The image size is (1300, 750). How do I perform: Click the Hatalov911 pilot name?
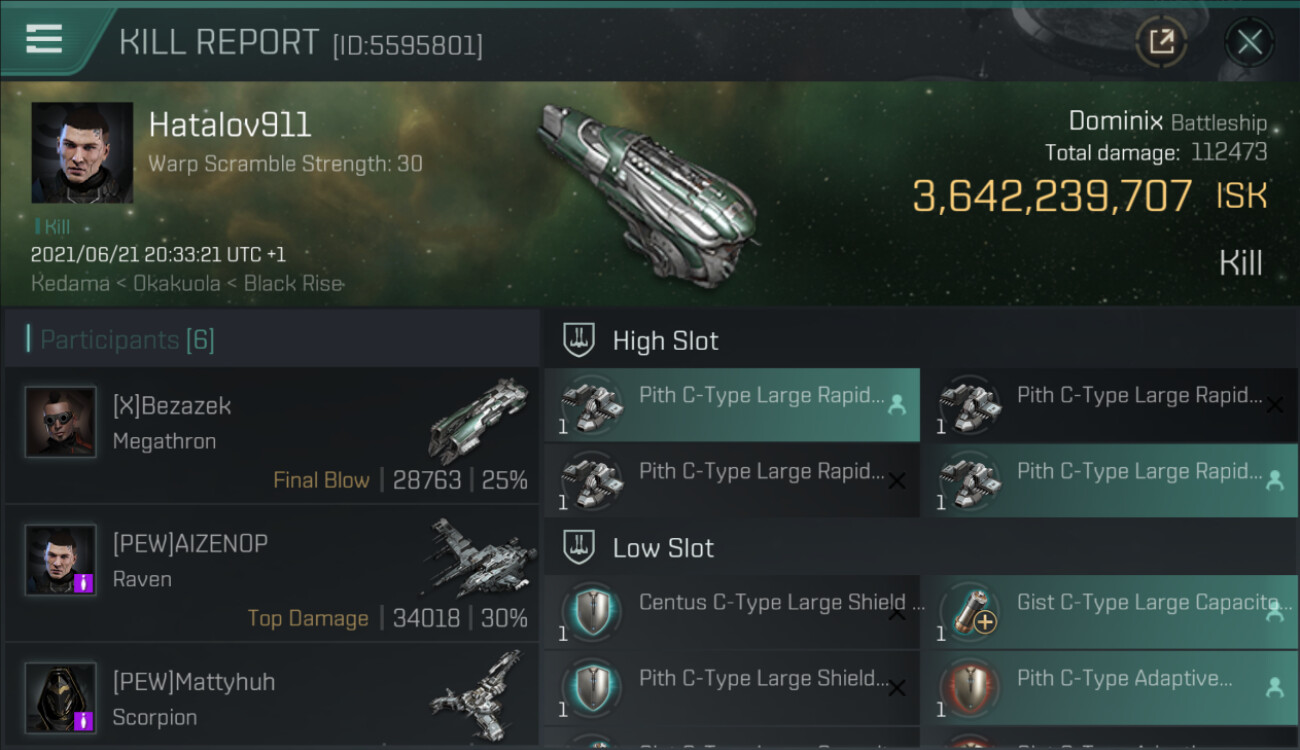tap(230, 125)
